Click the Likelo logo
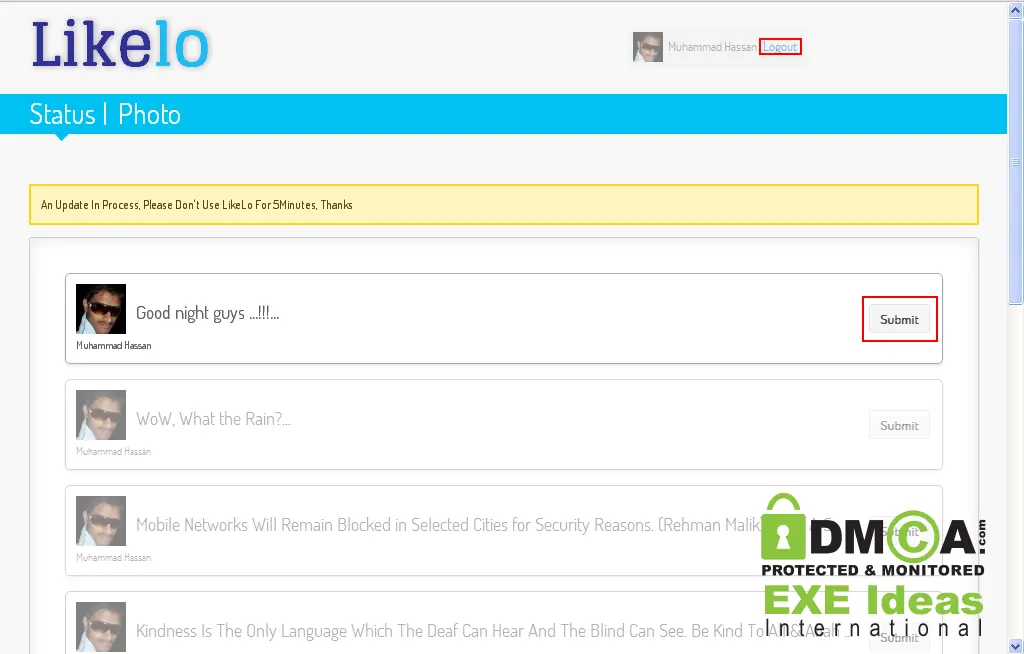The height and width of the screenshot is (654, 1024). pos(120,44)
